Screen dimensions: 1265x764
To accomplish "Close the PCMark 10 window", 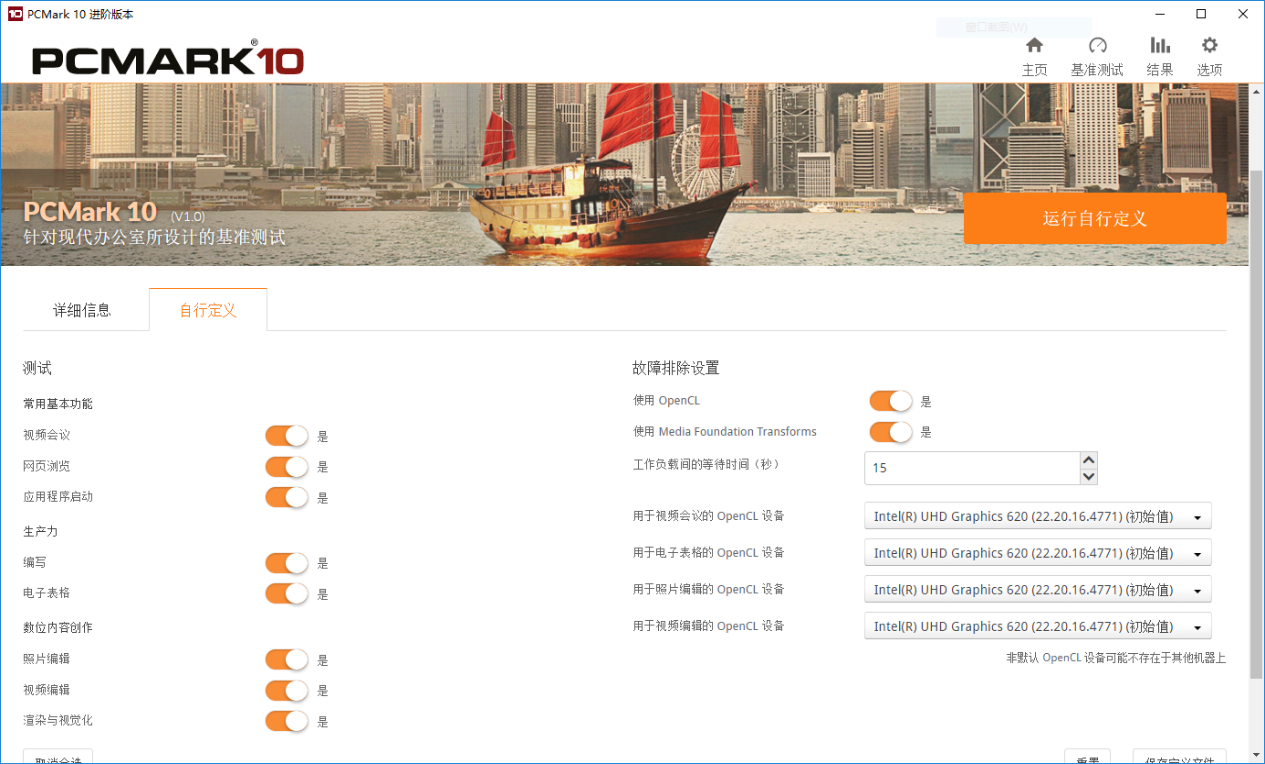I will [x=1243, y=14].
